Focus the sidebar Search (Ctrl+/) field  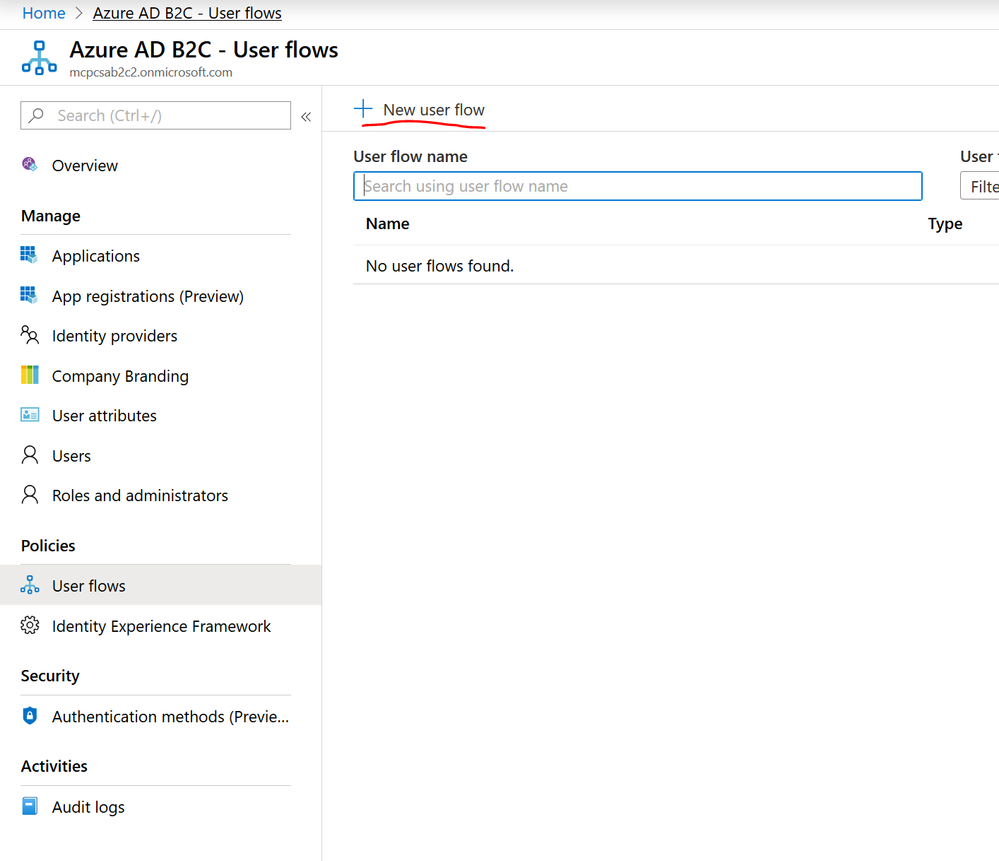pos(155,115)
